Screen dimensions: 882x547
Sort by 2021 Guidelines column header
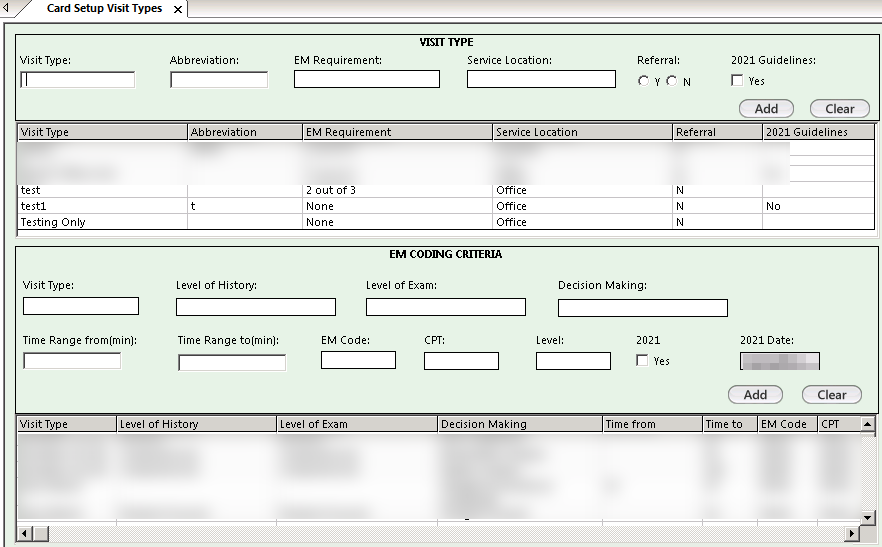818,132
